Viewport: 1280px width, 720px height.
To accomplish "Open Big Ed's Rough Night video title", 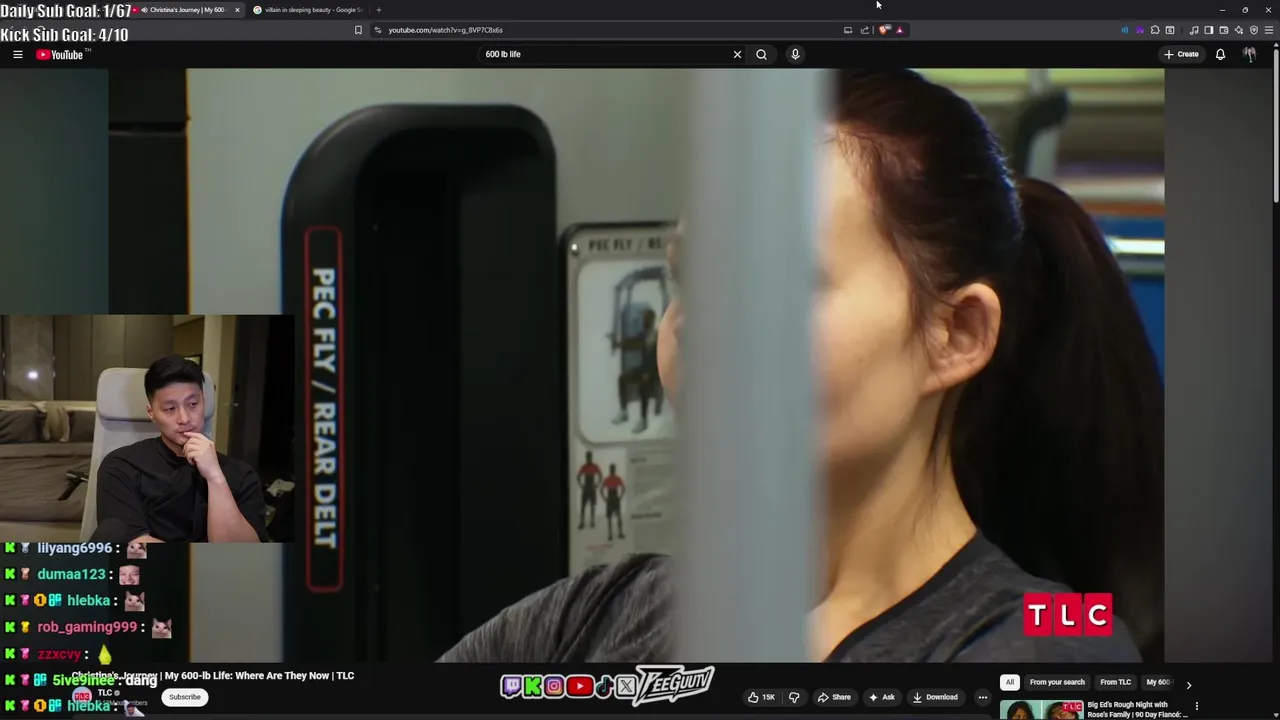I will coord(1137,710).
